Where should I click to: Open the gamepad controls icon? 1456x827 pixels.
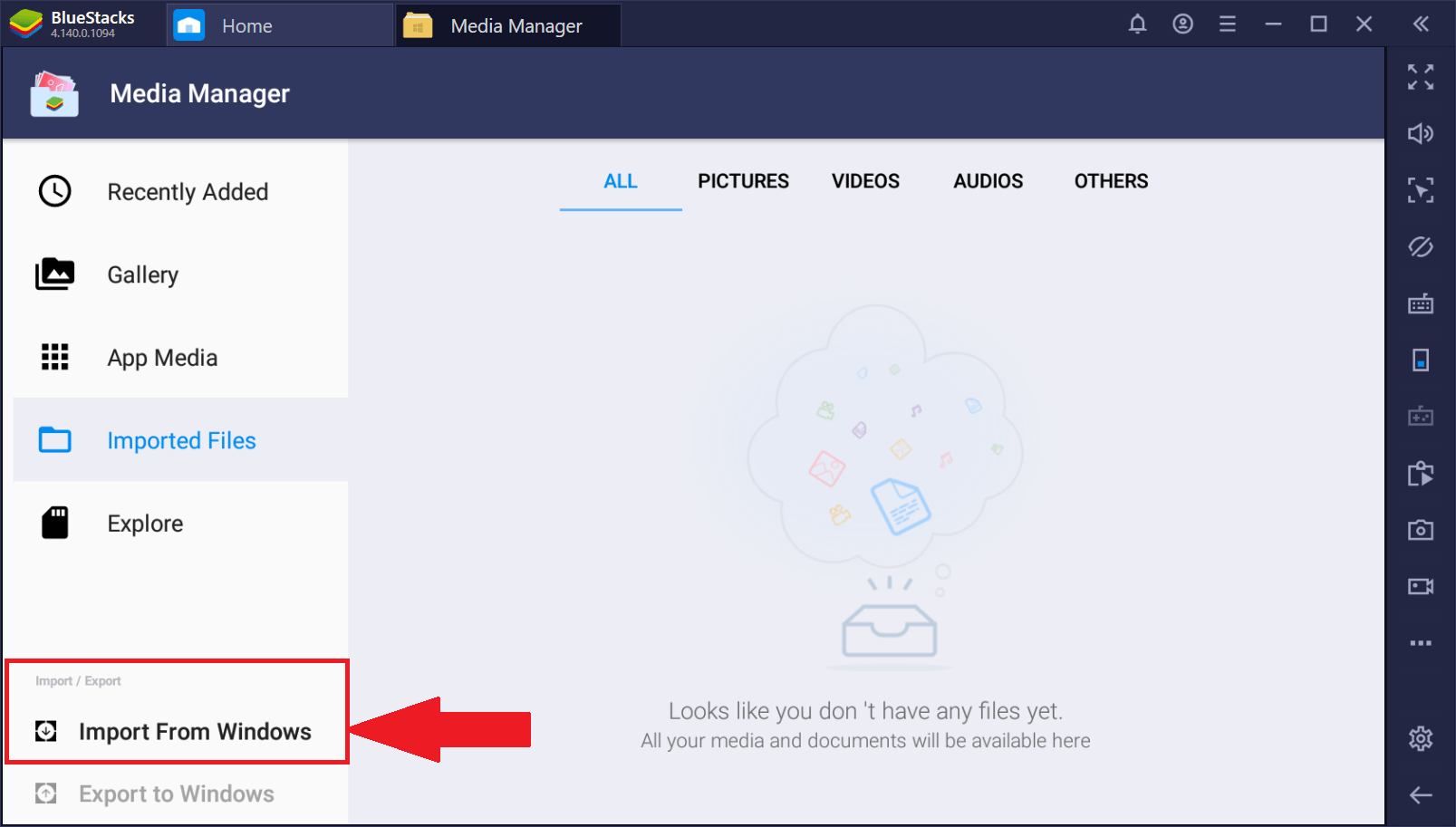coord(1421,417)
